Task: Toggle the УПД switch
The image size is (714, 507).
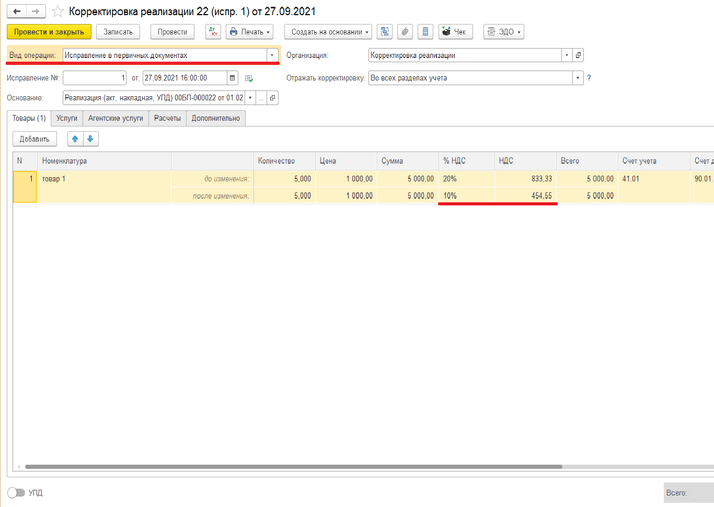Action: (x=16, y=493)
